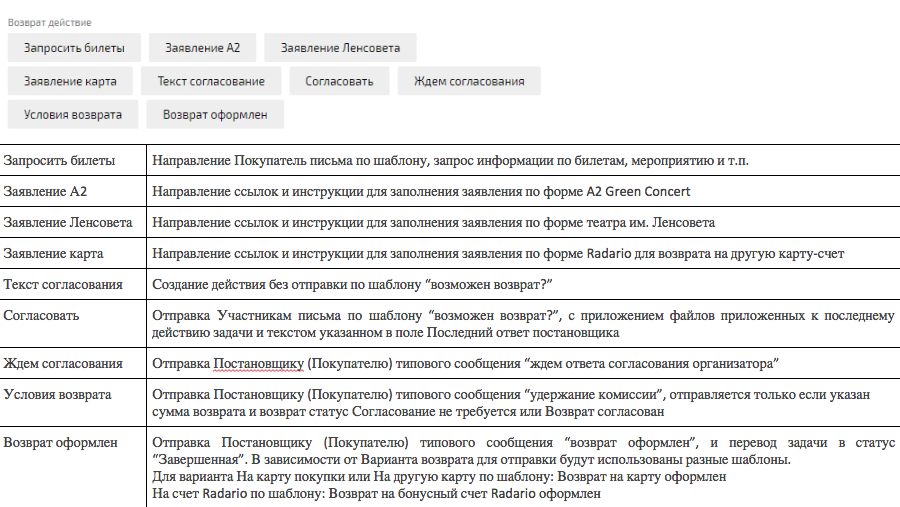Click the Условия возврата button
This screenshot has width=900, height=507.
pyautogui.click(x=73, y=114)
